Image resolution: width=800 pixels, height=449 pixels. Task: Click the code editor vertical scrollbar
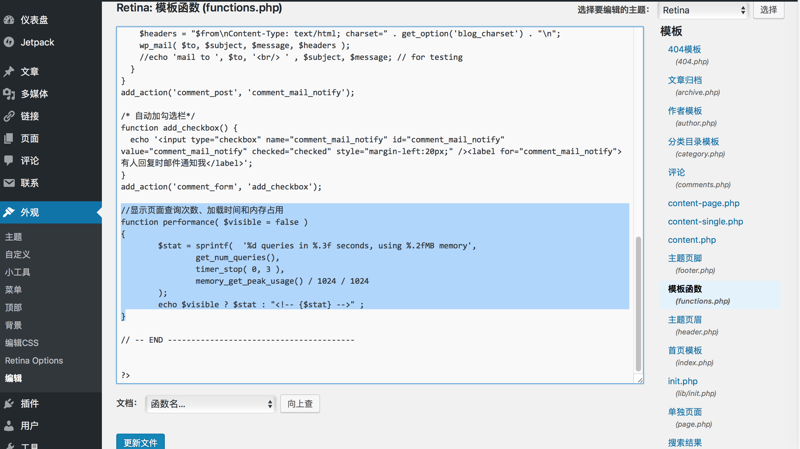(x=638, y=304)
